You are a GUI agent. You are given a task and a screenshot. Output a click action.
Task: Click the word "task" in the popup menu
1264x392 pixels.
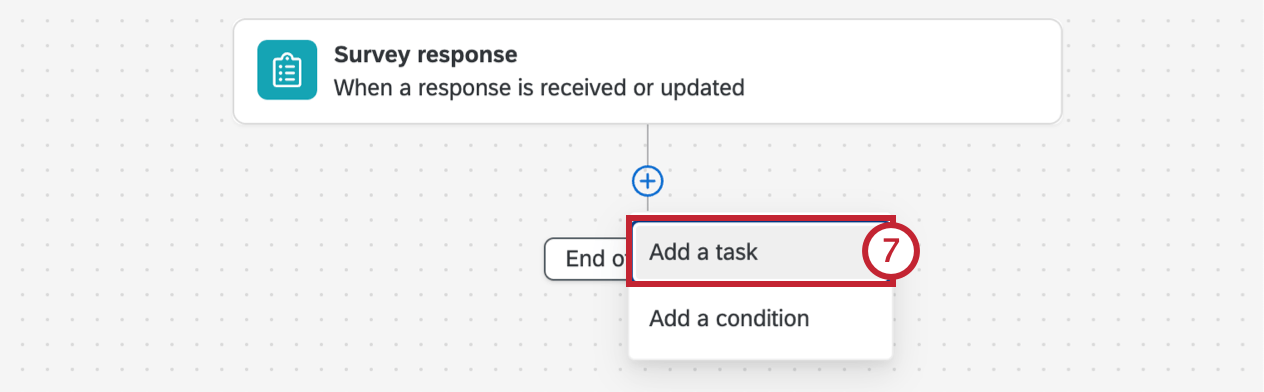pos(736,253)
